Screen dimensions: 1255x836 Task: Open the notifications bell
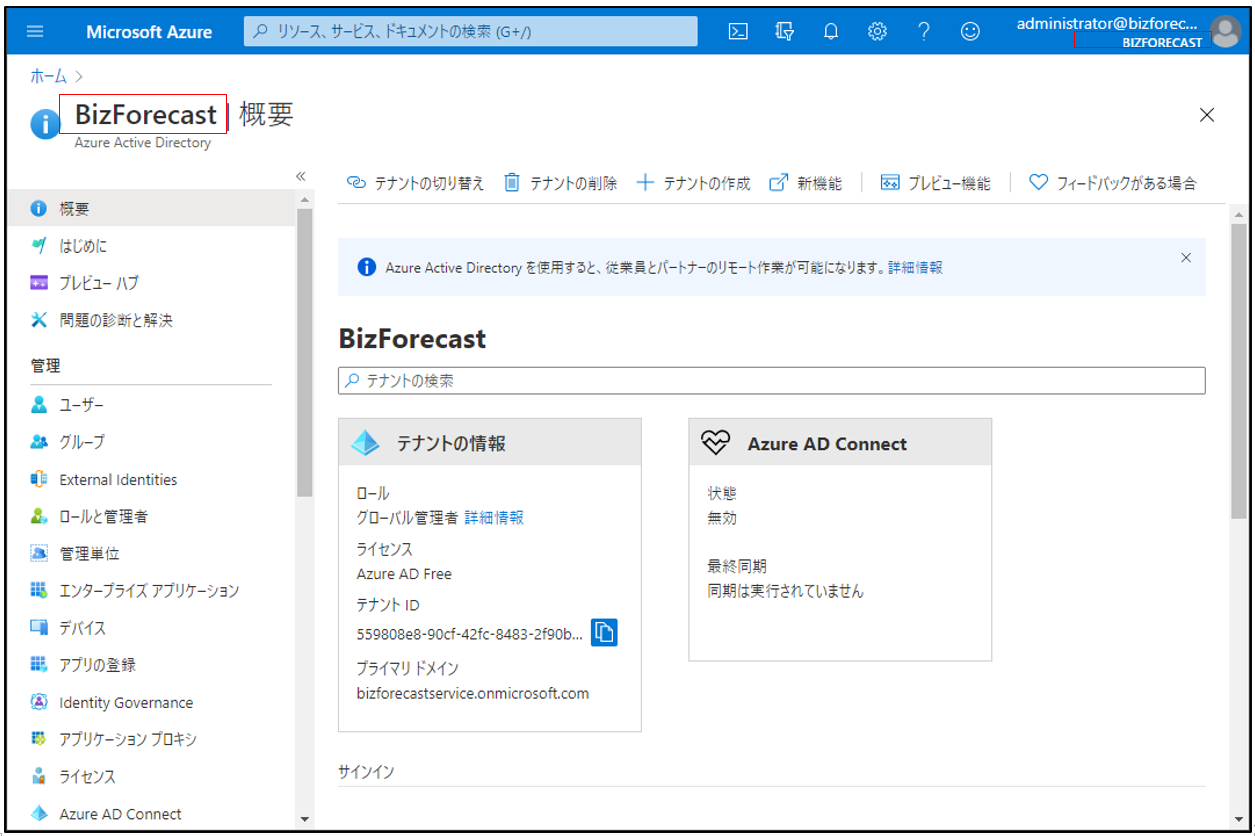[831, 31]
